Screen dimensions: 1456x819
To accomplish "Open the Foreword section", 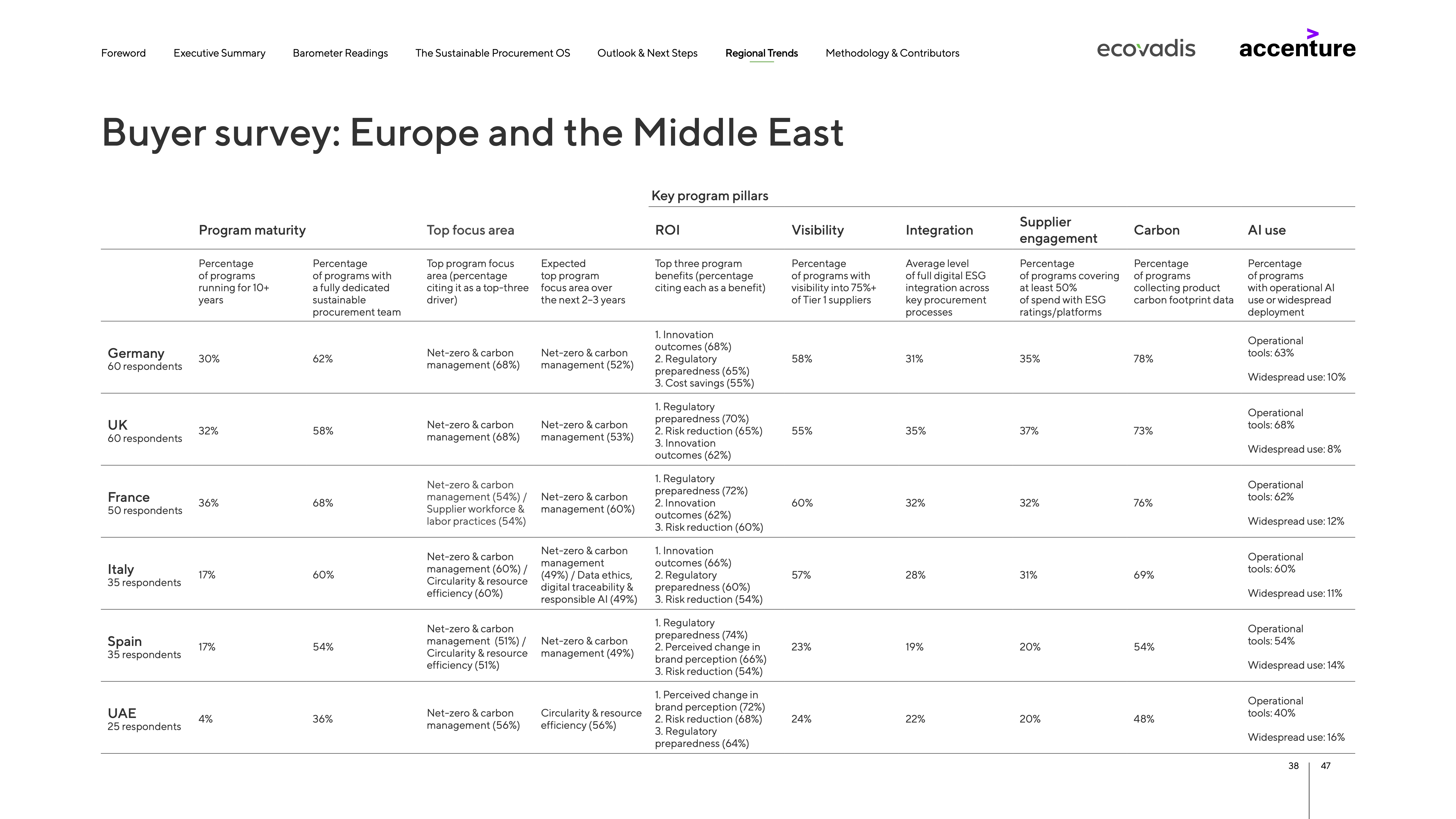I will 123,53.
